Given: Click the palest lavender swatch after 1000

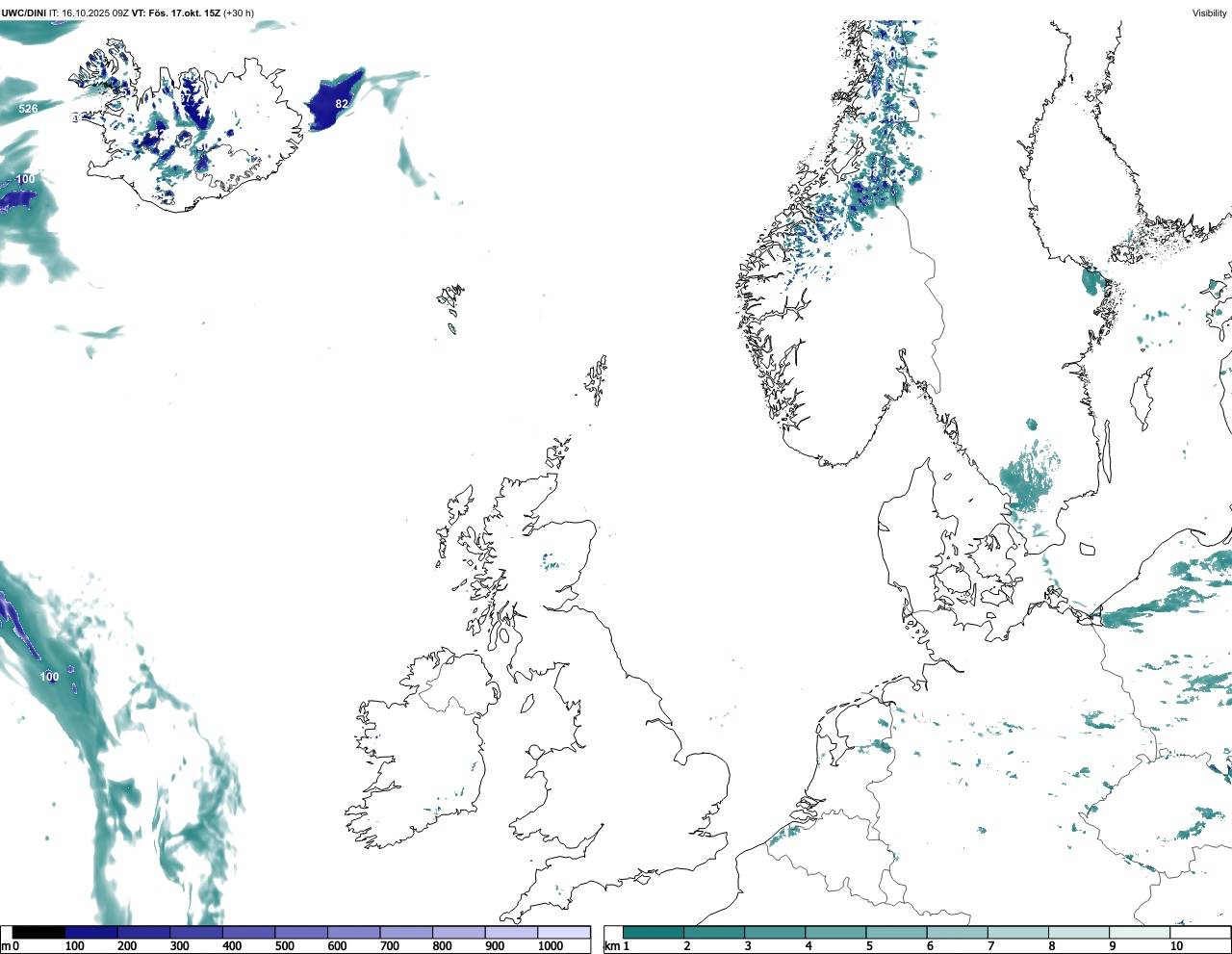Looking at the screenshot, I should pos(564,932).
